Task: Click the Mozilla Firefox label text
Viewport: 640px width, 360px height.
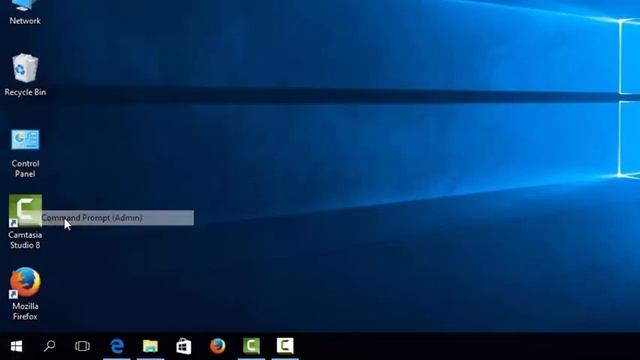Action: pos(25,311)
